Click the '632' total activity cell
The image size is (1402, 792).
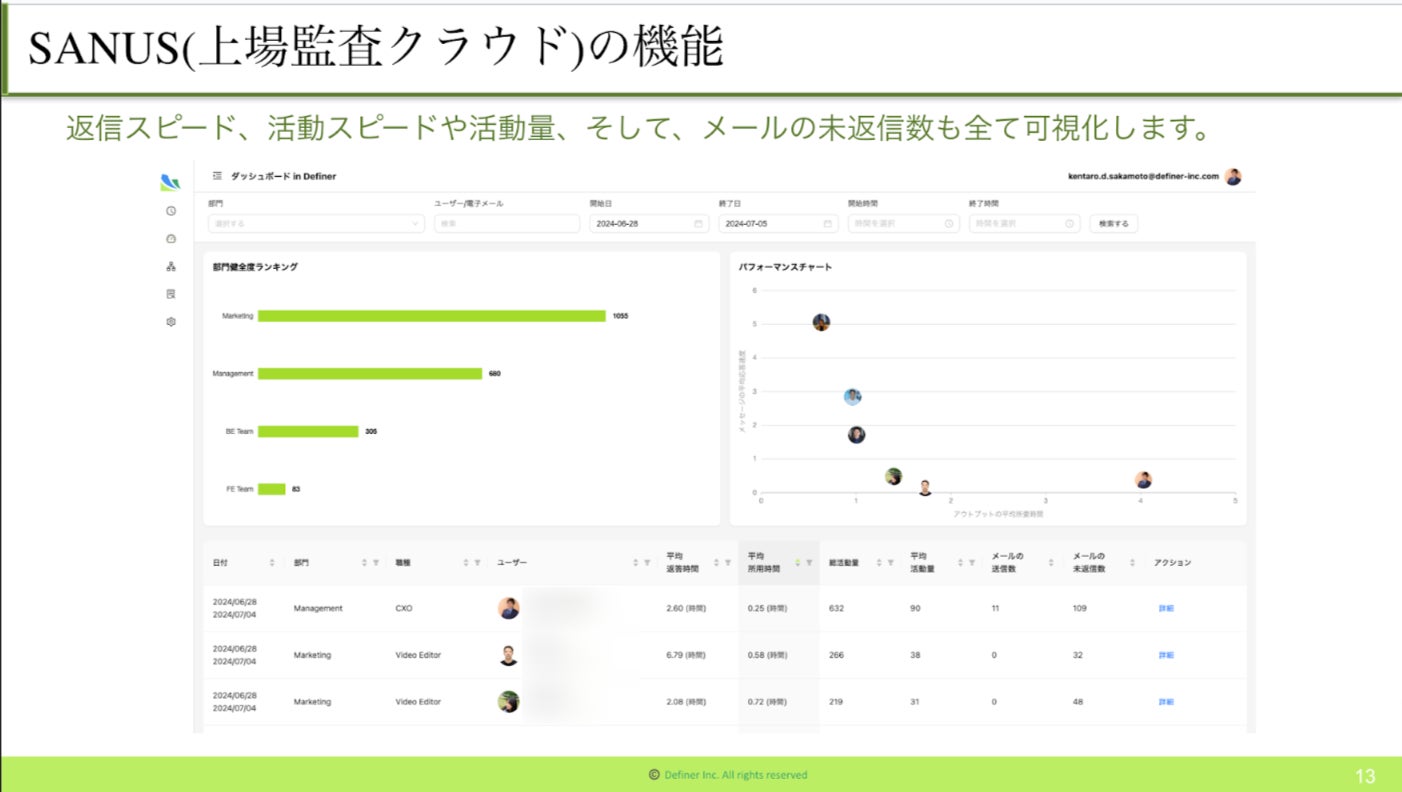pos(837,608)
